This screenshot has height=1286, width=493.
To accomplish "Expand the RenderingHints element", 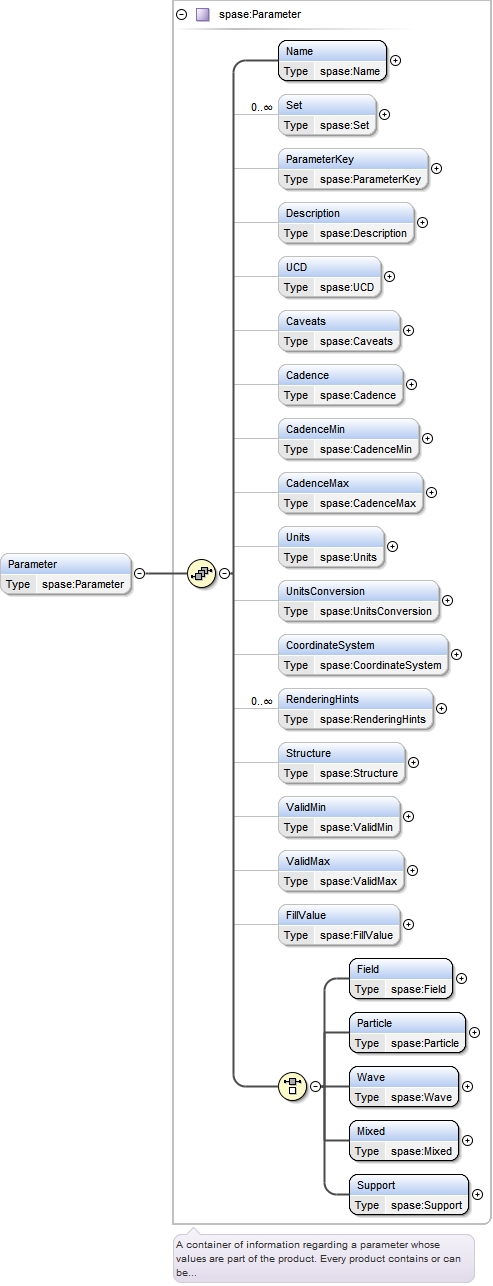I will pyautogui.click(x=441, y=708).
